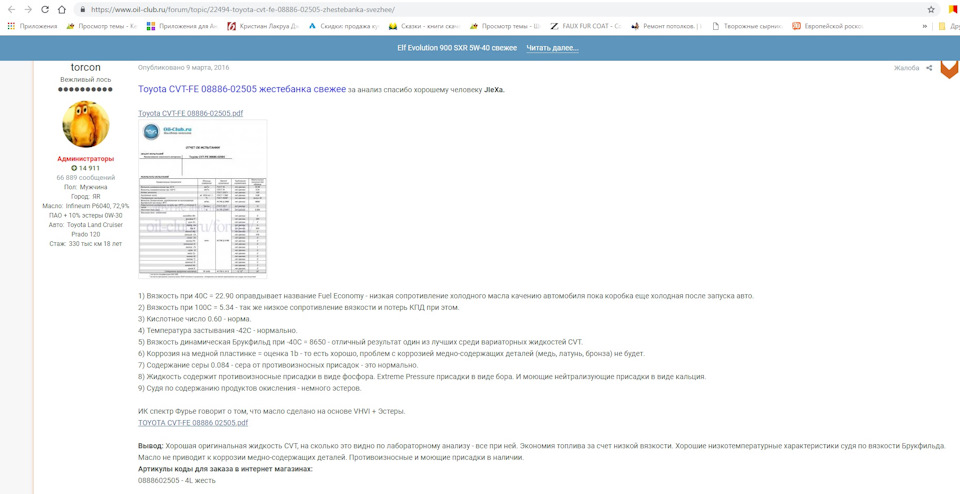
Task: Open 'Просмотр темы - Ш' bookmark
Action: click(x=505, y=26)
